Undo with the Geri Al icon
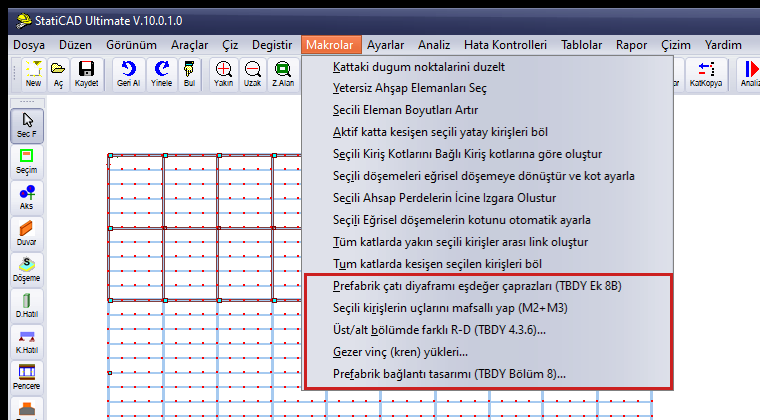Image resolution: width=760 pixels, height=420 pixels. pos(128,74)
